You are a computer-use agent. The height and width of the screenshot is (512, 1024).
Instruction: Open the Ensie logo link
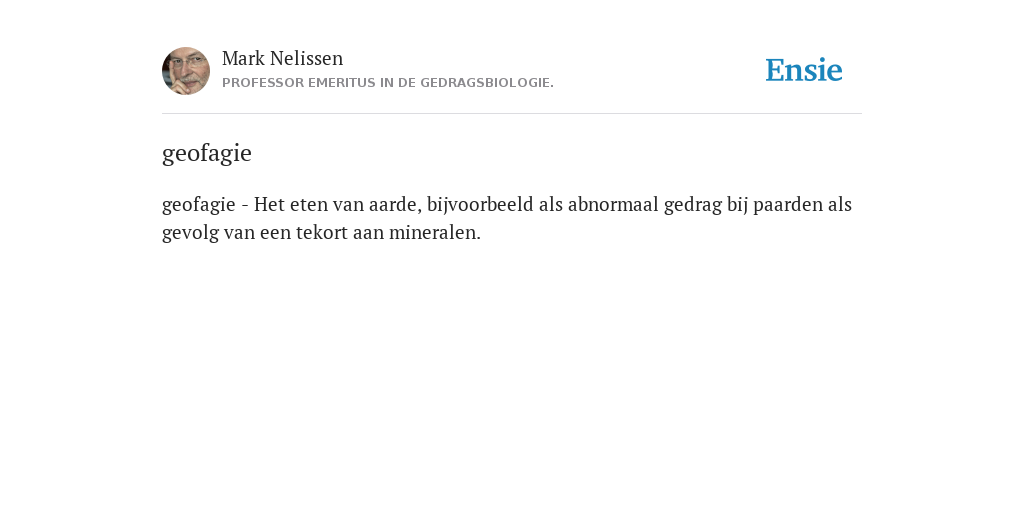pos(803,70)
